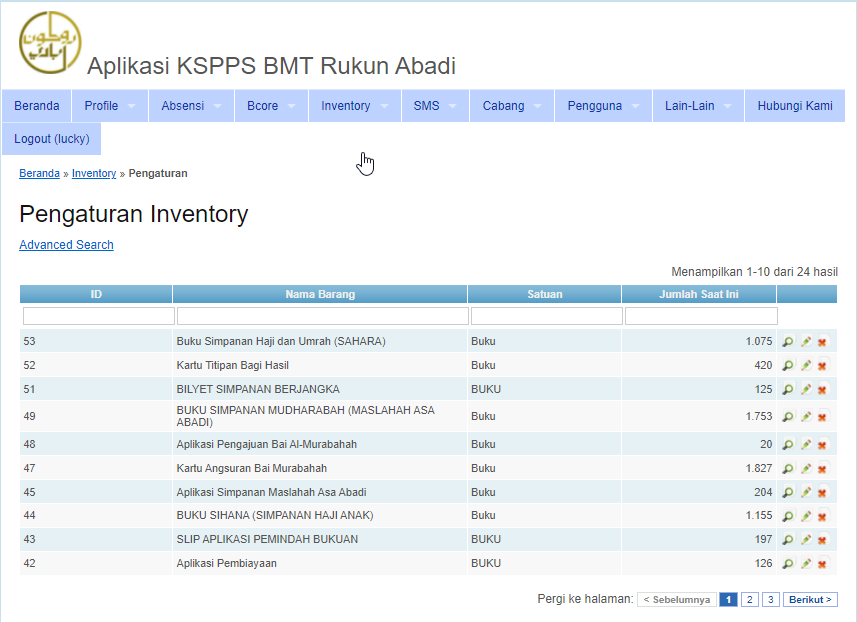Click Logout (lucky) in the menu
The width and height of the screenshot is (857, 622).
[x=51, y=139]
